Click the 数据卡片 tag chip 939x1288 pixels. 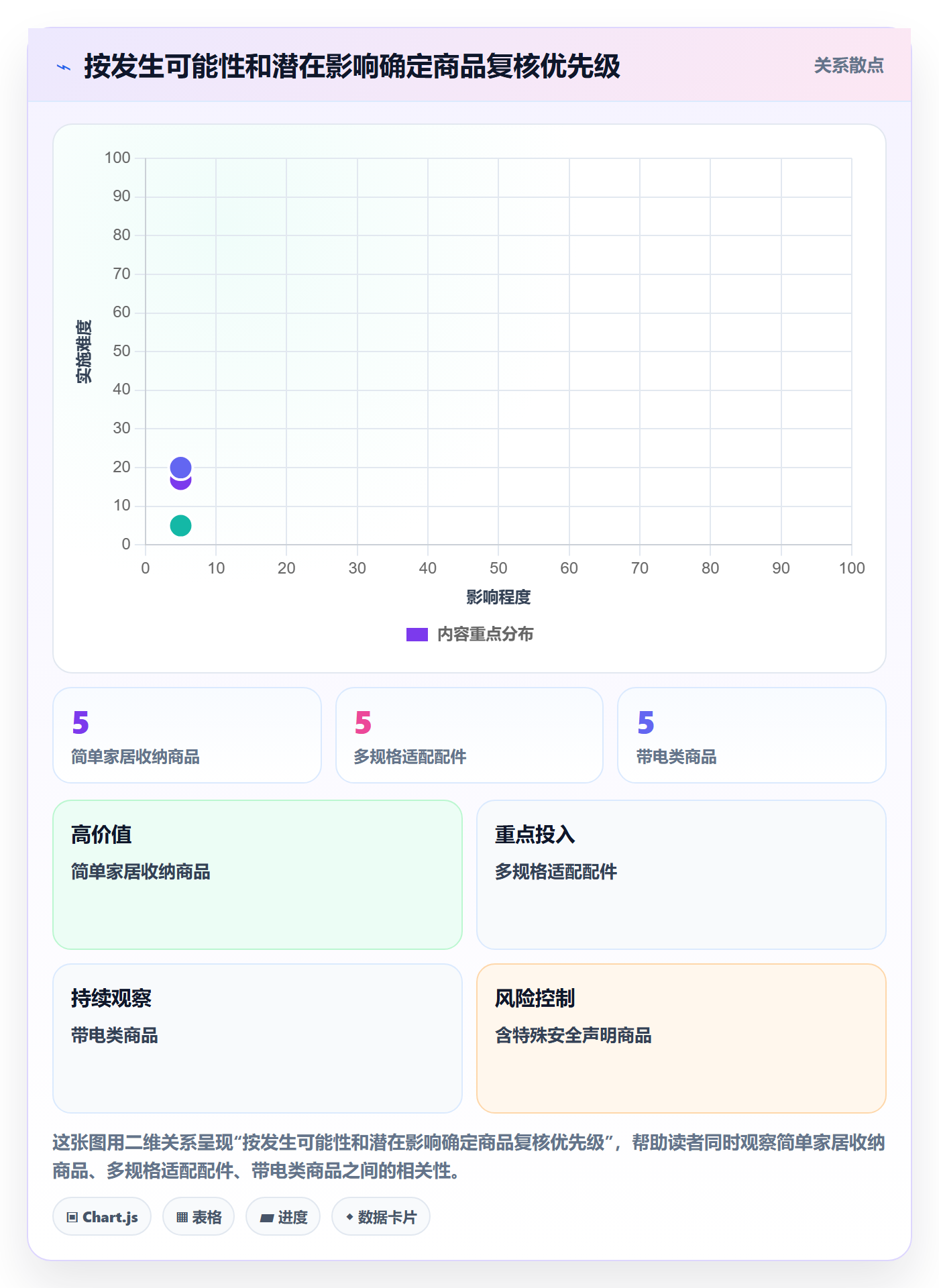tap(381, 1217)
